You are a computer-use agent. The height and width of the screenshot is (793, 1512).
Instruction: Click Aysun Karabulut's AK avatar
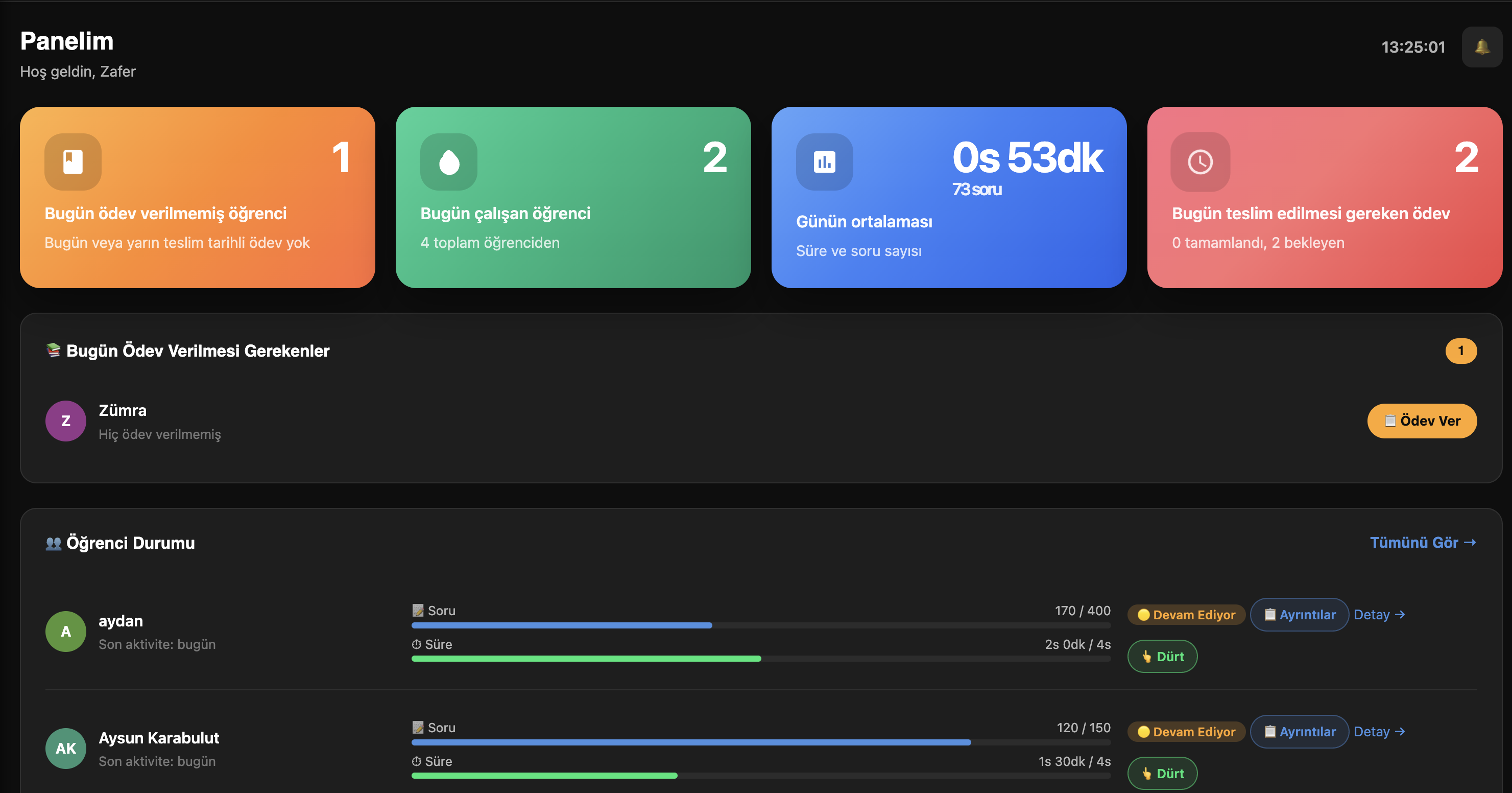[x=66, y=749]
